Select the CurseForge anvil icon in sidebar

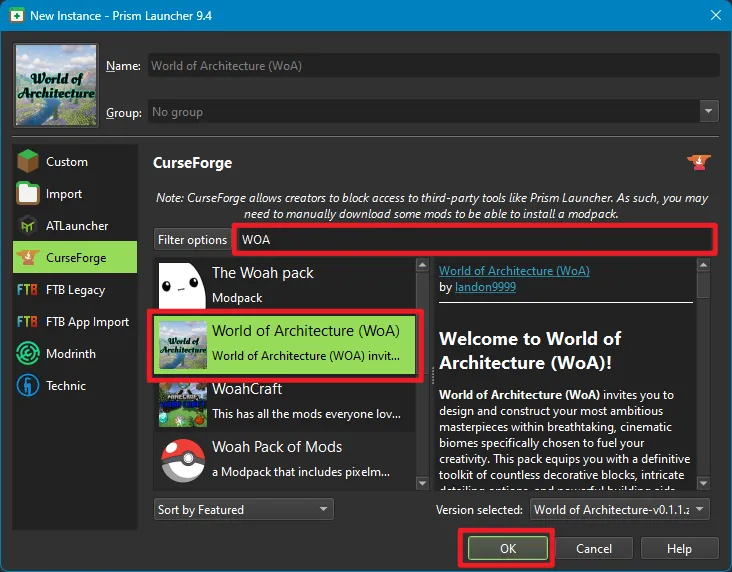28,257
